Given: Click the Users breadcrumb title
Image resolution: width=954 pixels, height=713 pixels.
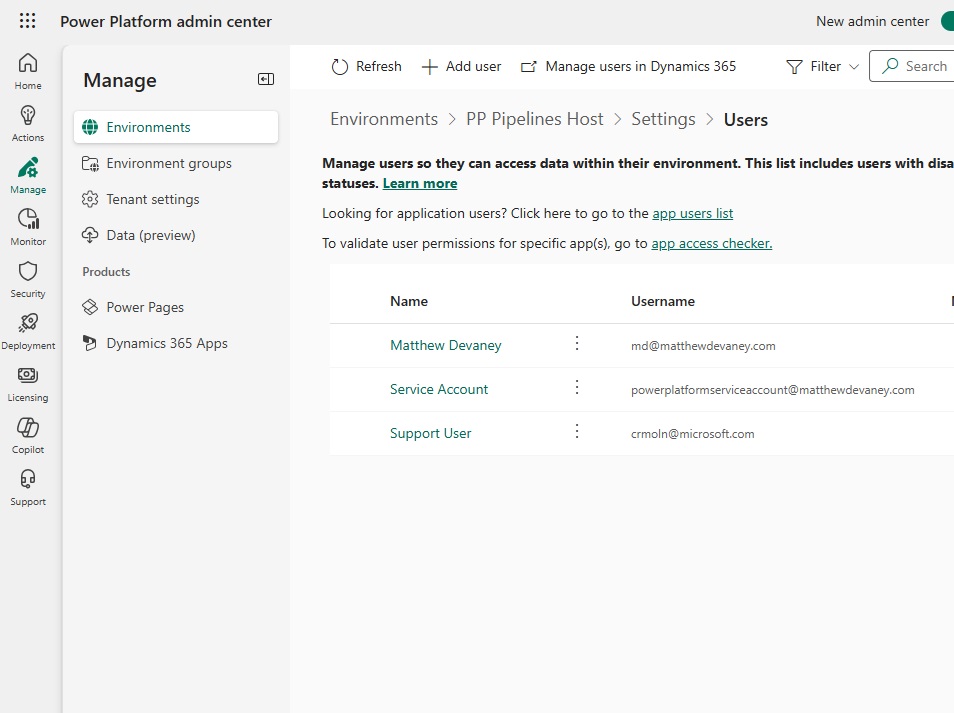Looking at the screenshot, I should 745,120.
